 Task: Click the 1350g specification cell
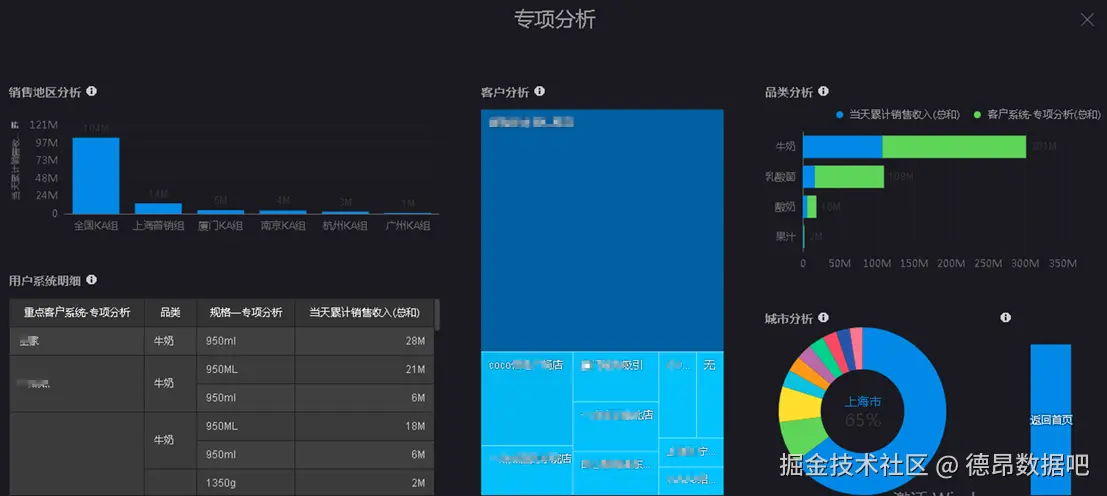(x=246, y=483)
